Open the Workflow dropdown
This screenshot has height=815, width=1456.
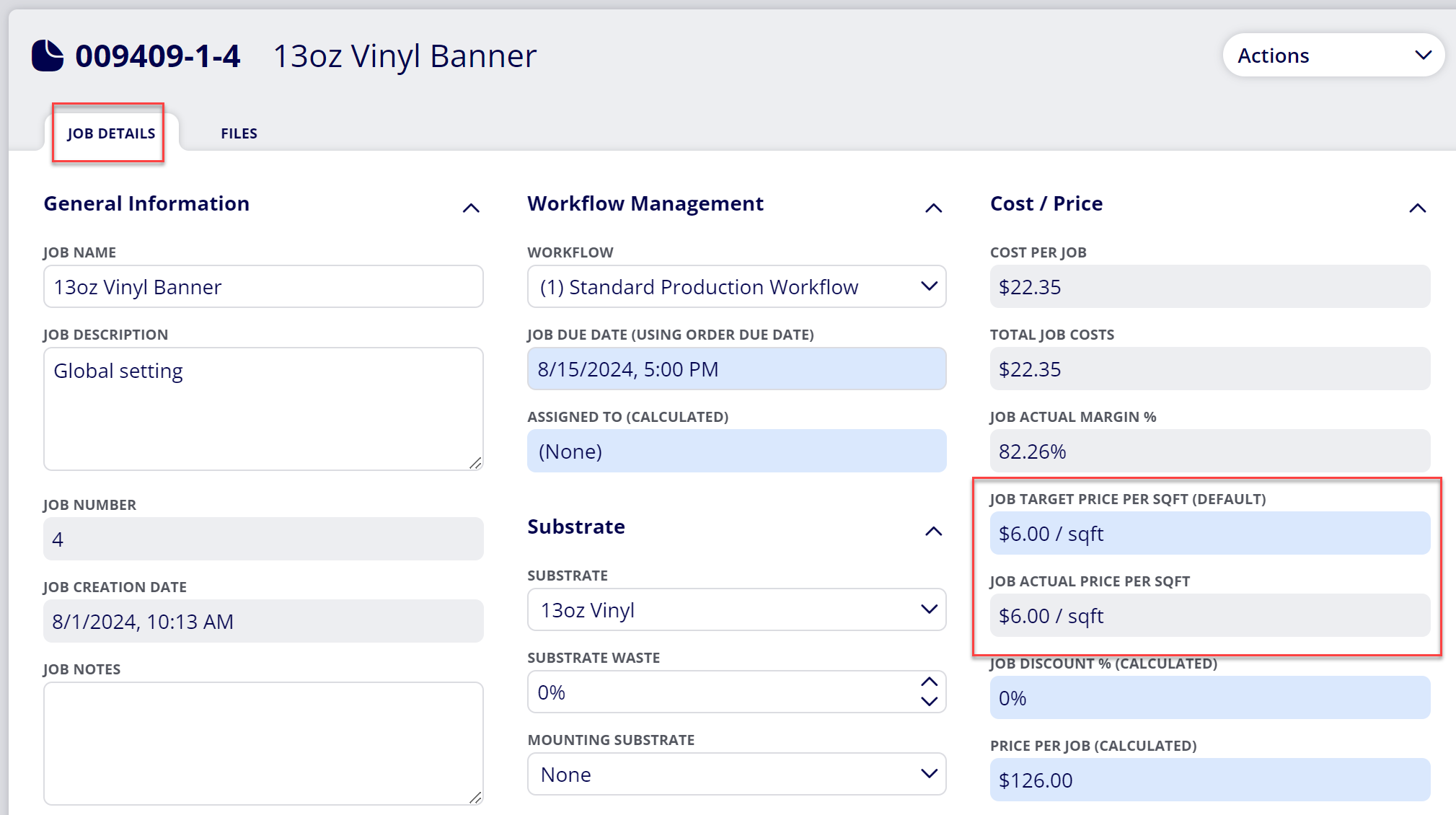pos(736,286)
